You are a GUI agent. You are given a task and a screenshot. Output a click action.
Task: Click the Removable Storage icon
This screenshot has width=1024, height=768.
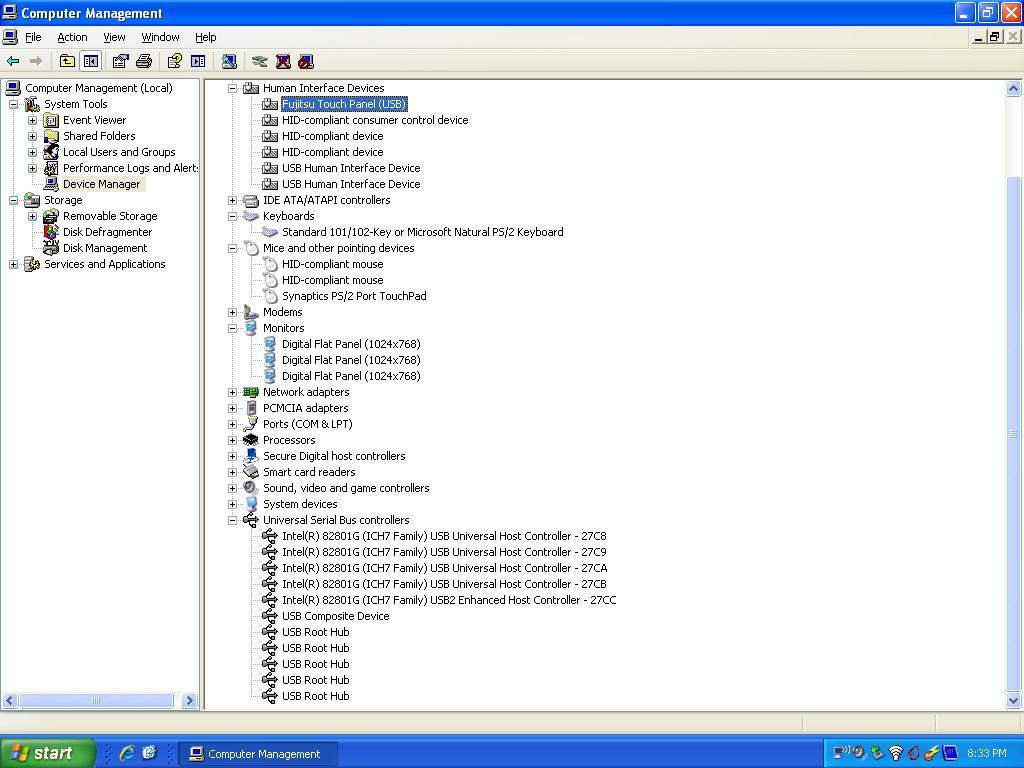51,216
